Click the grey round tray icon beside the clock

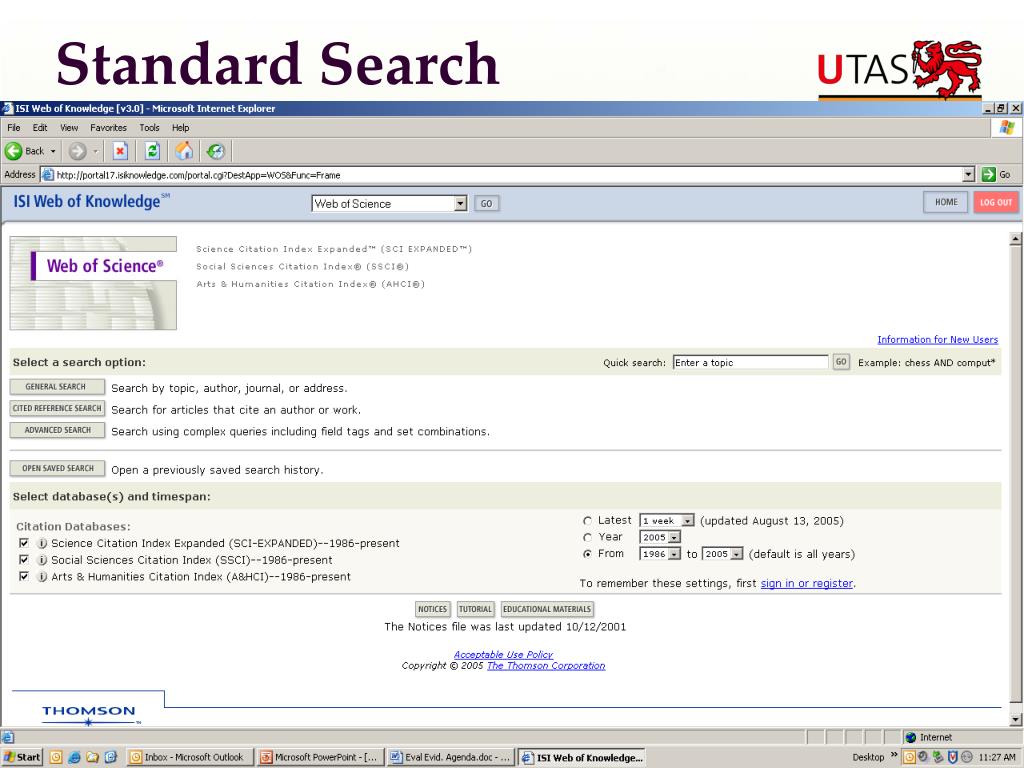pyautogui.click(x=967, y=757)
